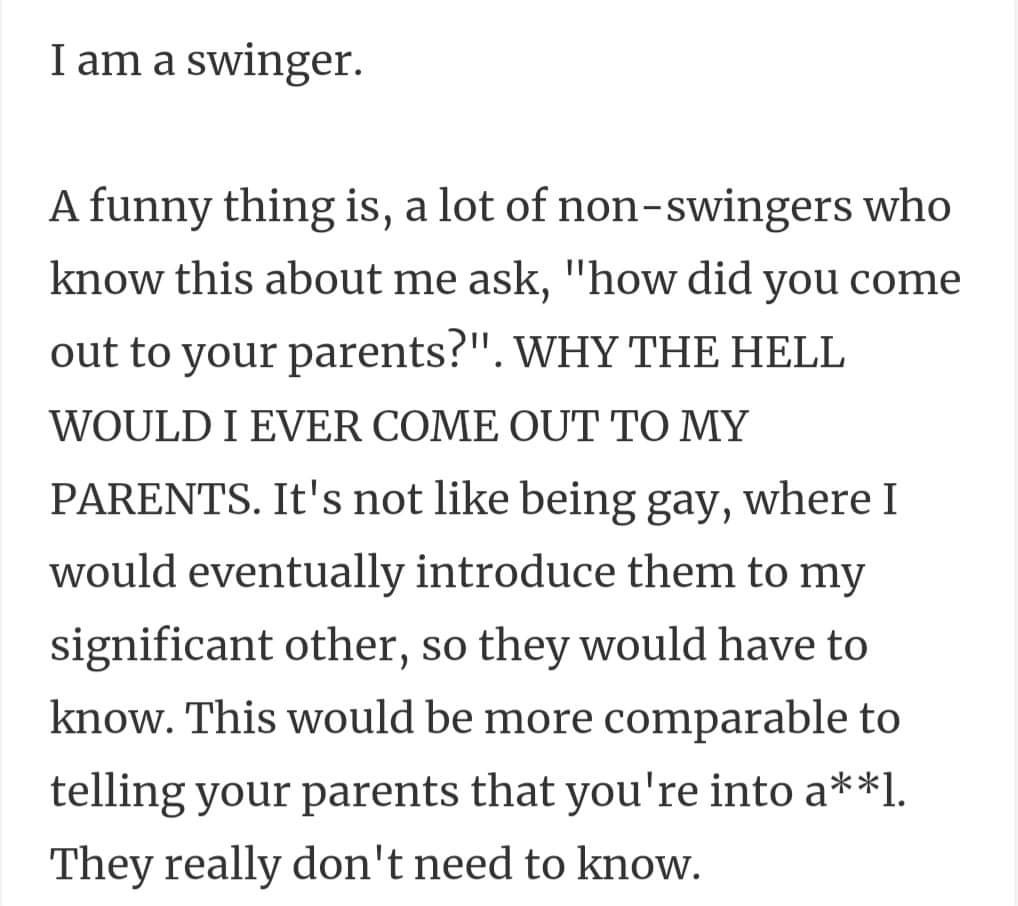
Task: Select the word "telling"
Action: (x=117, y=792)
